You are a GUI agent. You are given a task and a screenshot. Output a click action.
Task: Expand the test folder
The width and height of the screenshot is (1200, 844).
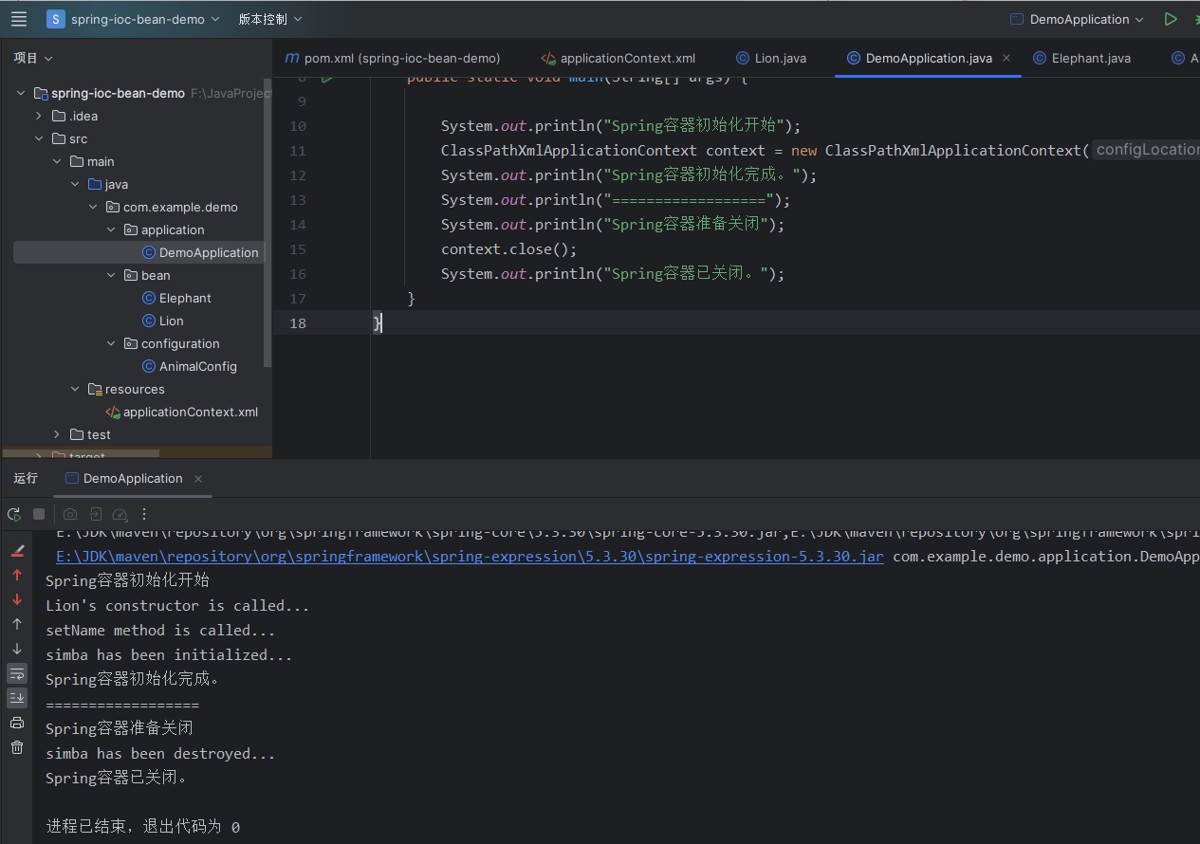(x=58, y=435)
